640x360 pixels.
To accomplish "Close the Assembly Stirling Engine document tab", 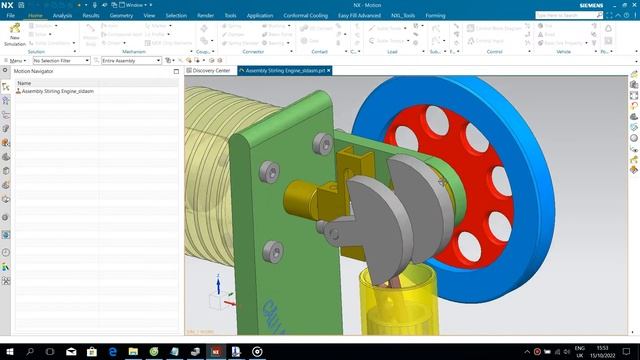I will [x=329, y=71].
